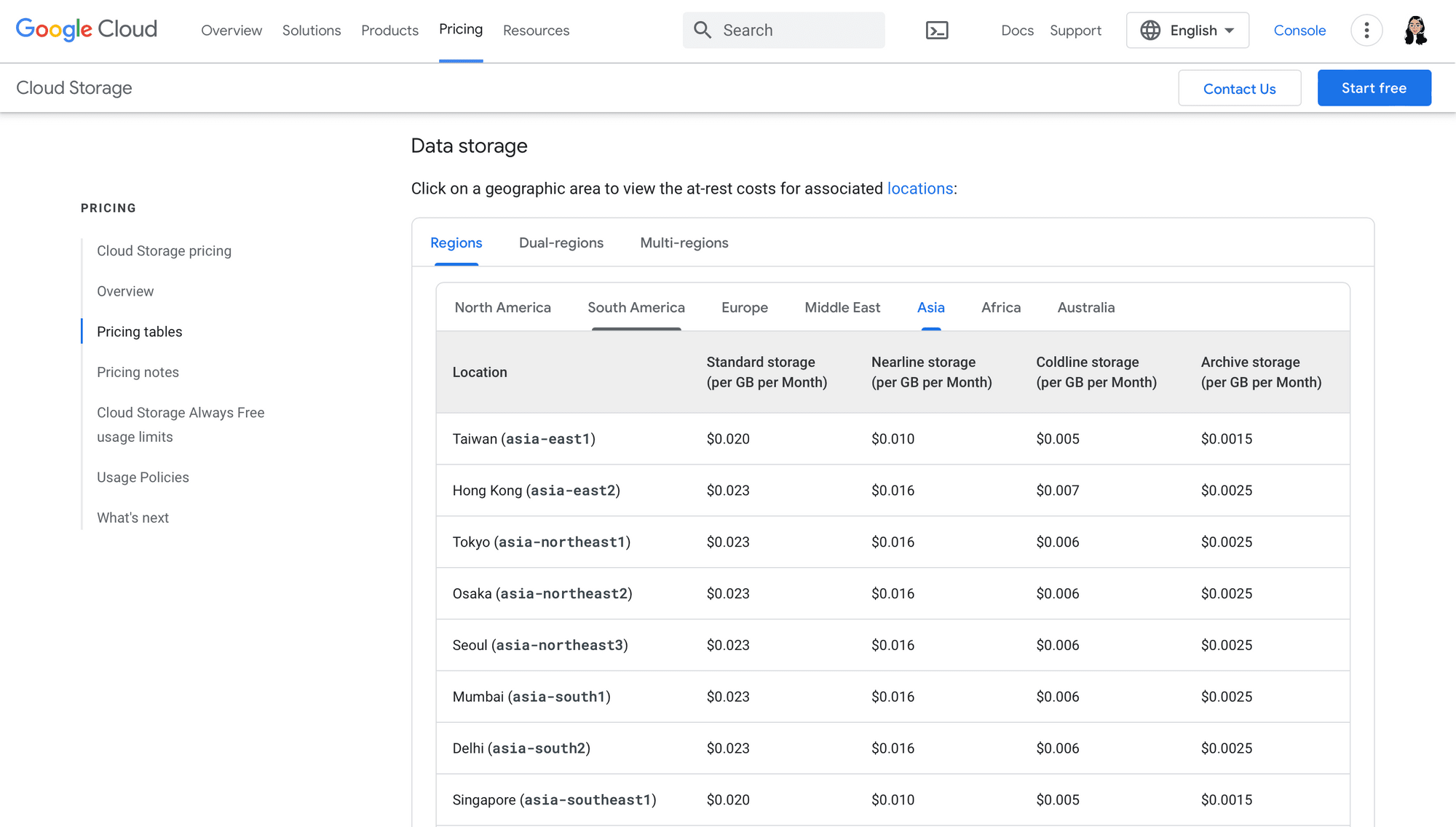Screen dimensions: 1456x827
Task: Open the Solutions navigation menu
Action: pyautogui.click(x=312, y=31)
